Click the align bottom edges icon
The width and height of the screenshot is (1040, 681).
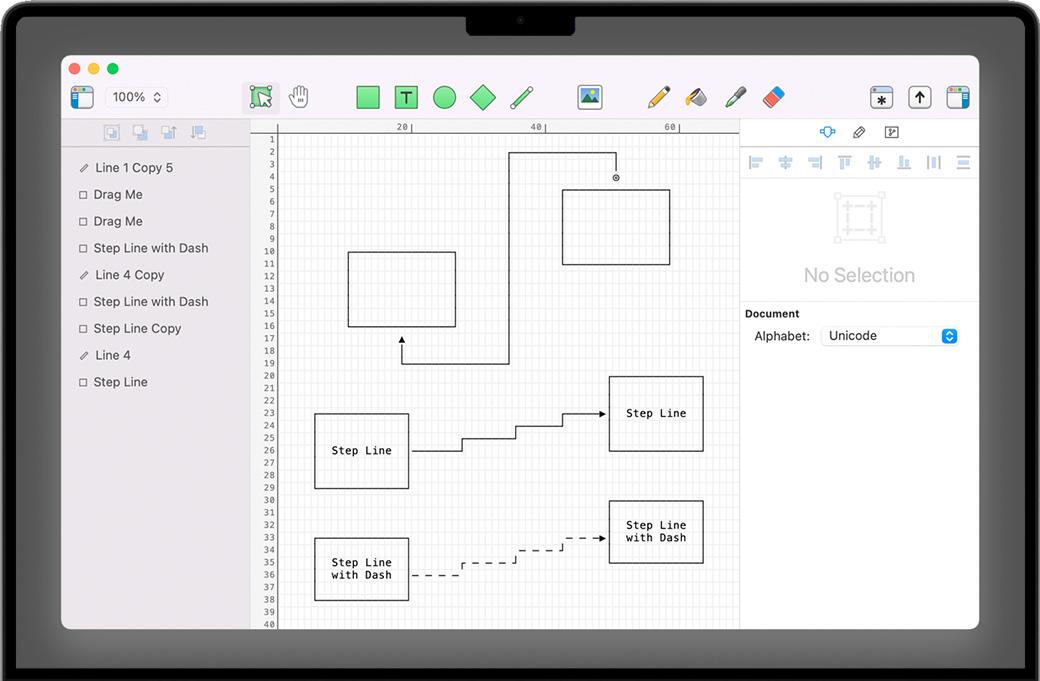(x=904, y=162)
